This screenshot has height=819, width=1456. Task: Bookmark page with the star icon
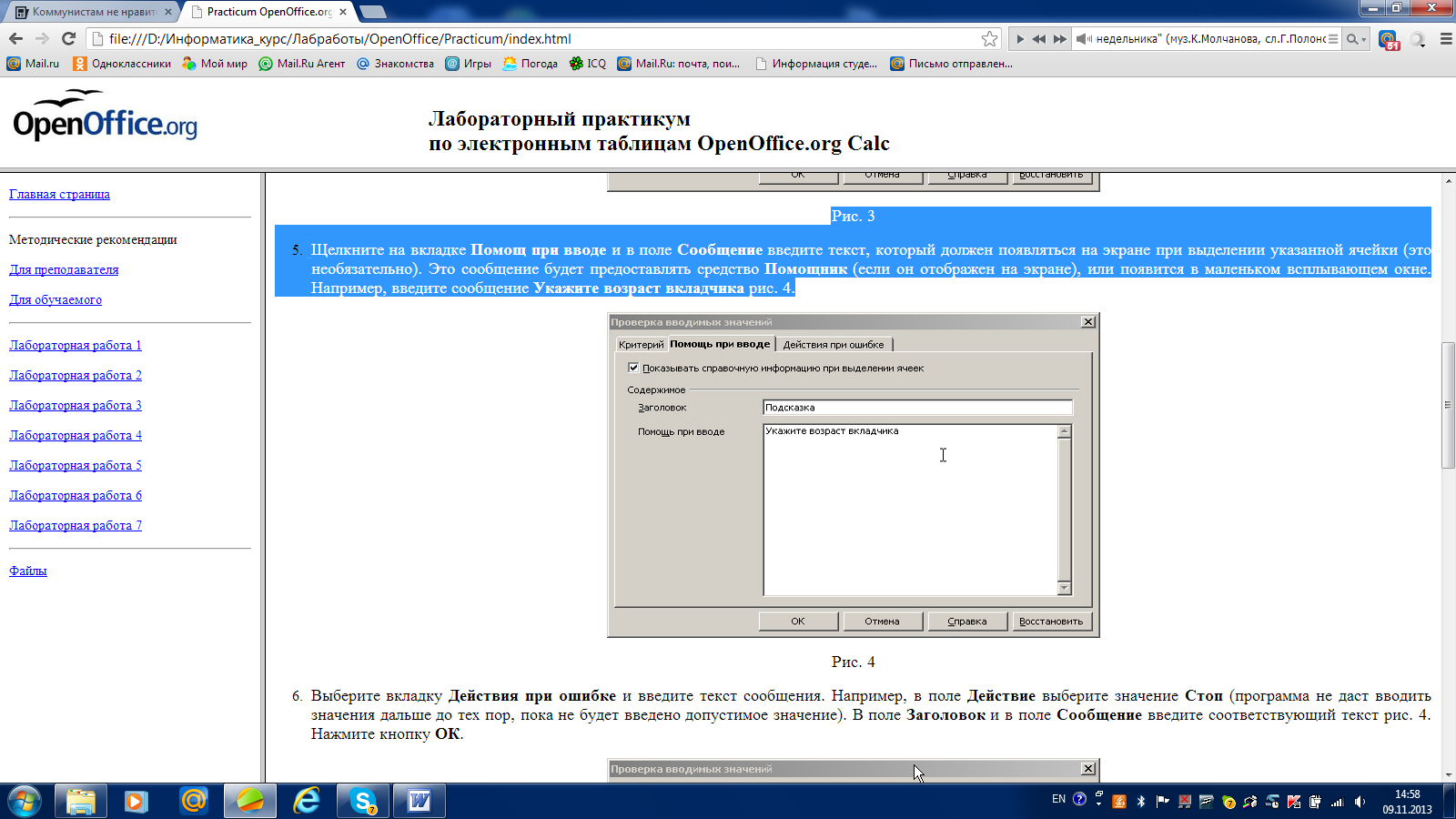pos(989,38)
